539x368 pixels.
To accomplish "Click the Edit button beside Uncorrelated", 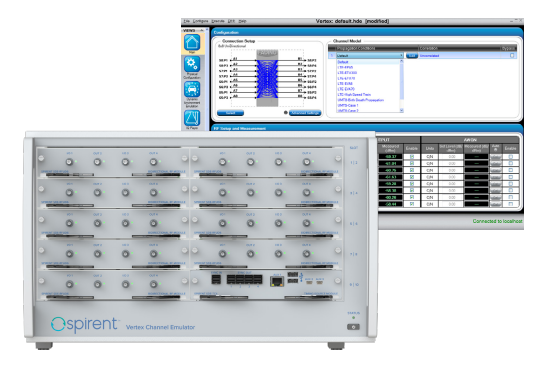I will (x=412, y=55).
